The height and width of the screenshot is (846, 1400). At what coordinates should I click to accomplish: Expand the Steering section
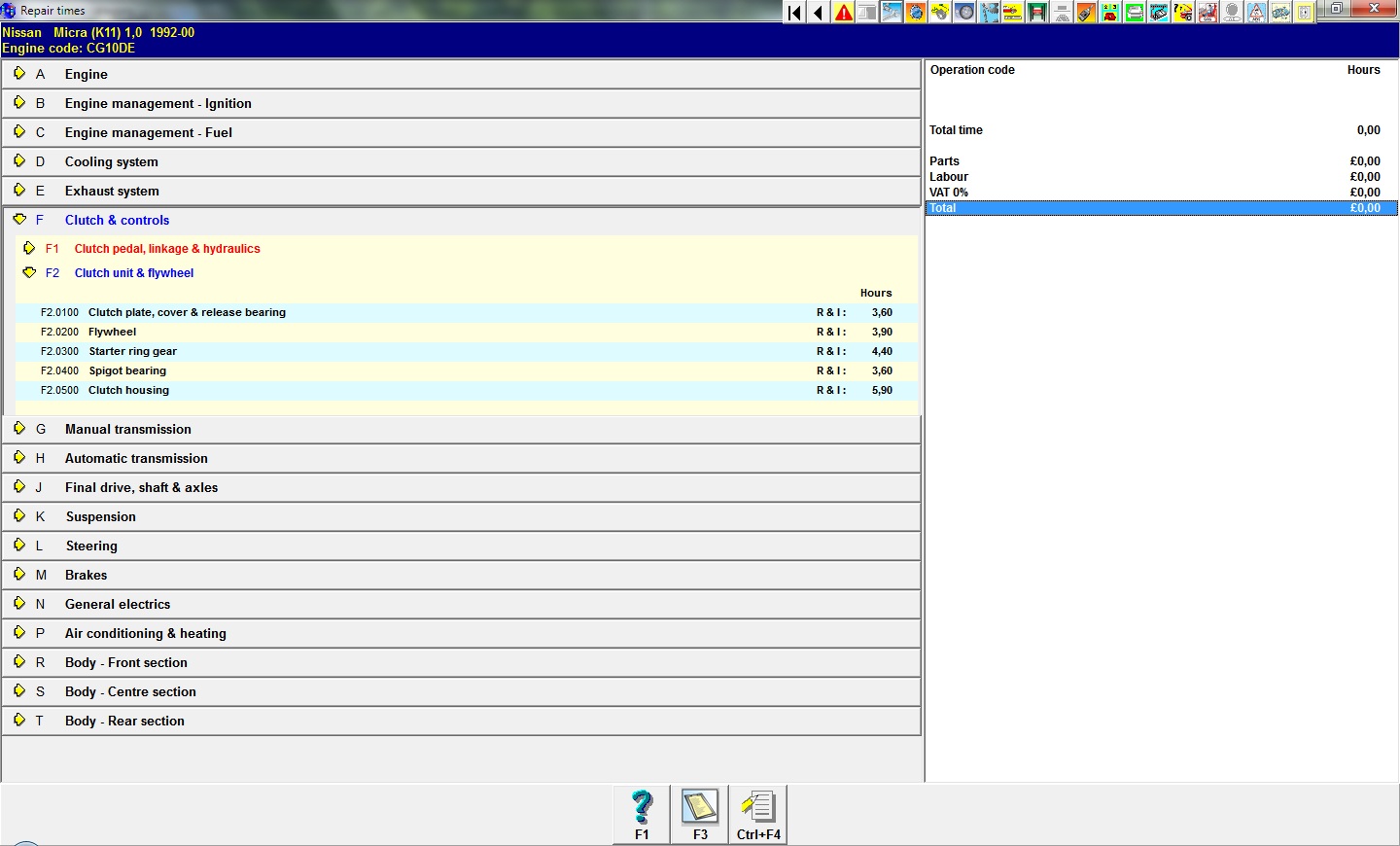point(461,546)
